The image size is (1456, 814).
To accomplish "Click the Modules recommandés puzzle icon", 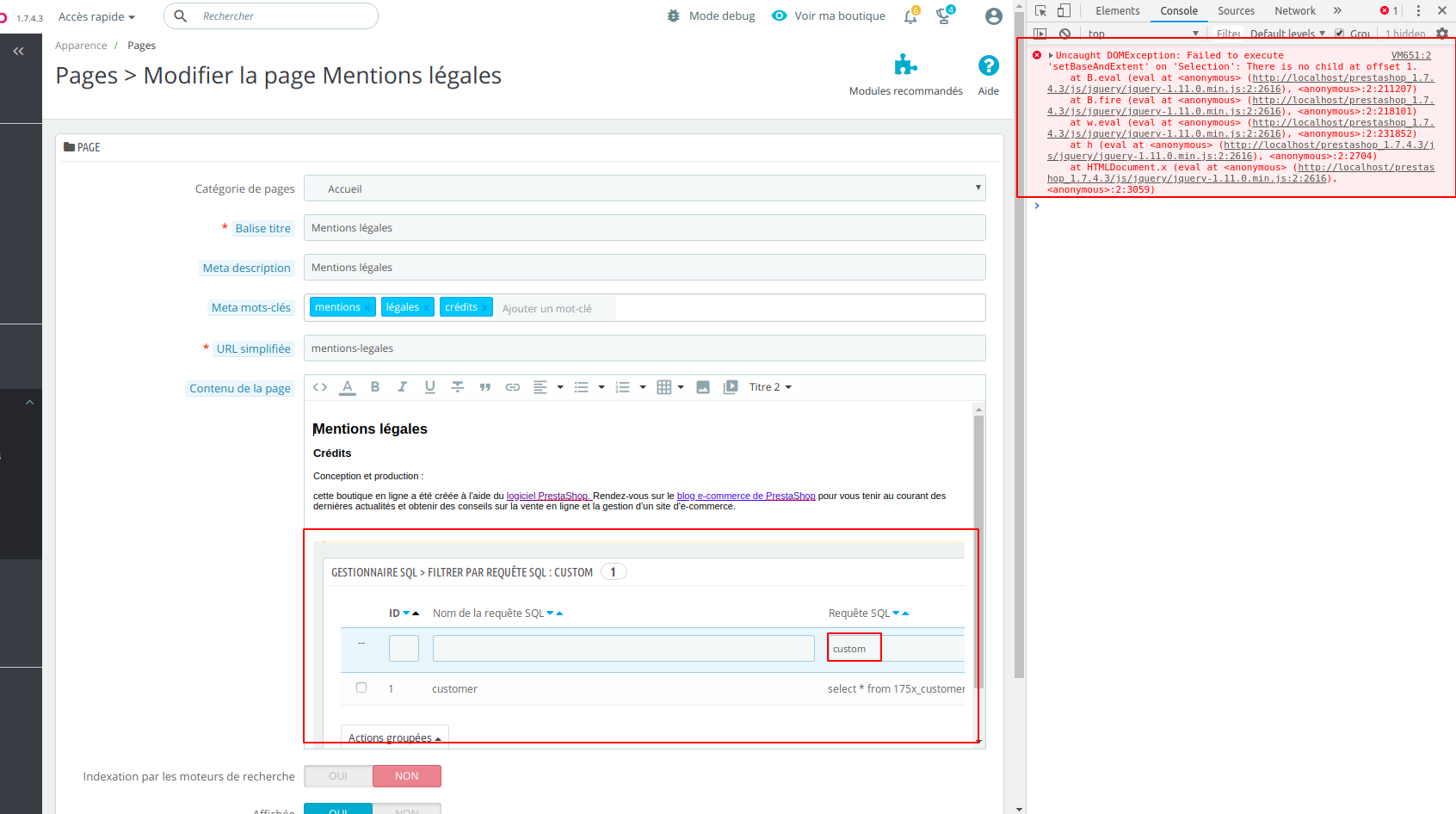I will point(906,65).
